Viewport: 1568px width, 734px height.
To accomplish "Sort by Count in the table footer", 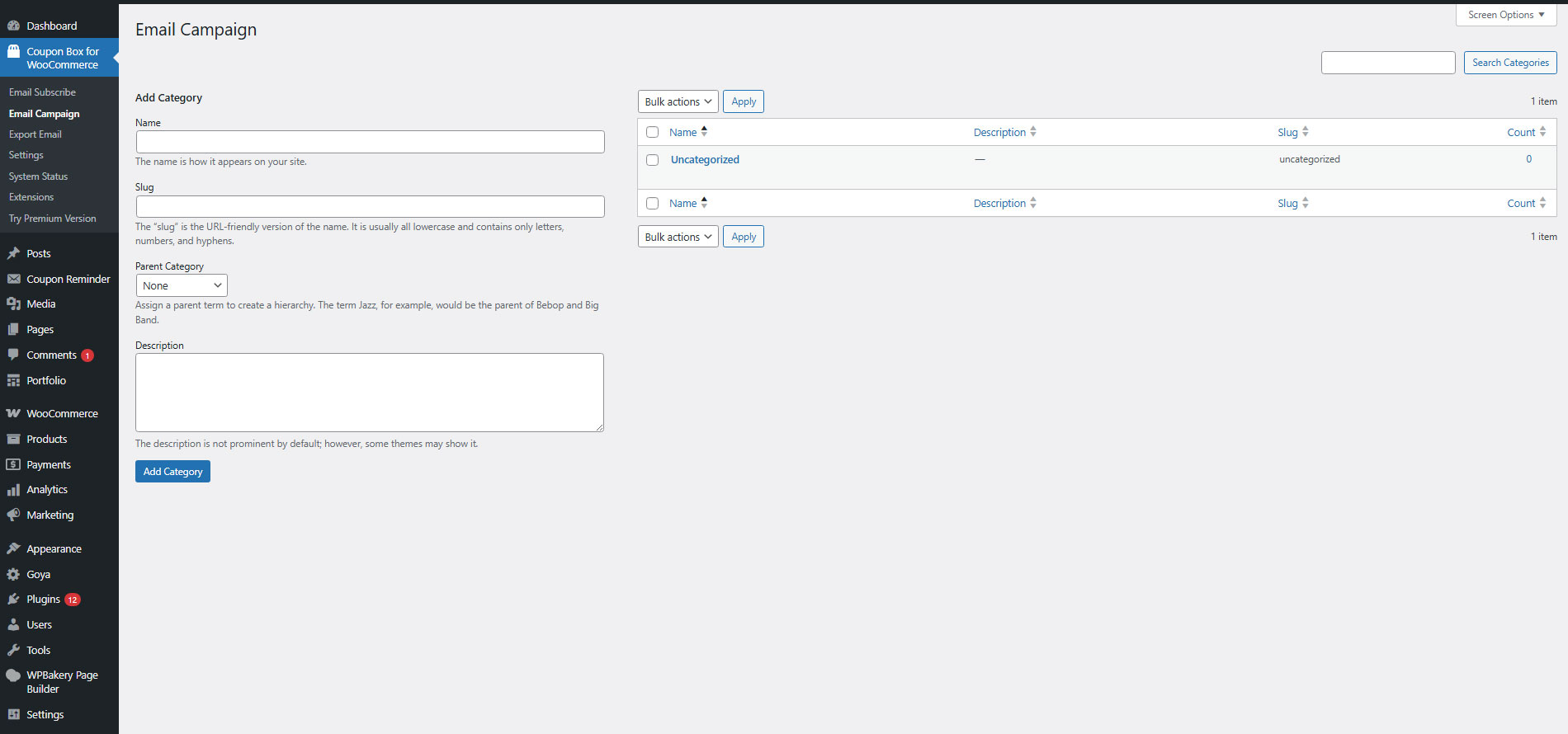I will [x=1527, y=203].
